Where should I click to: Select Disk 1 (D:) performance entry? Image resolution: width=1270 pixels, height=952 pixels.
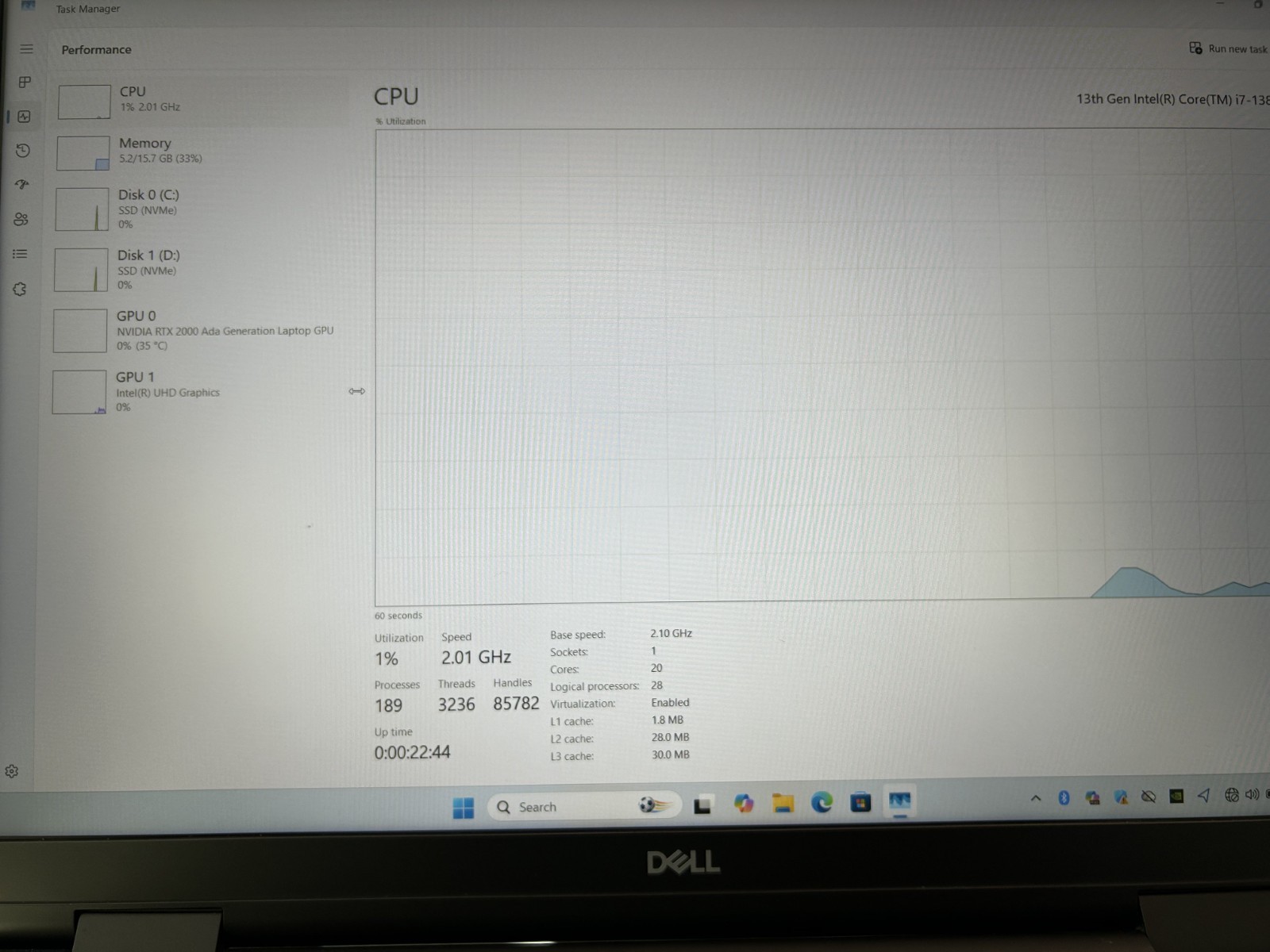click(x=199, y=270)
